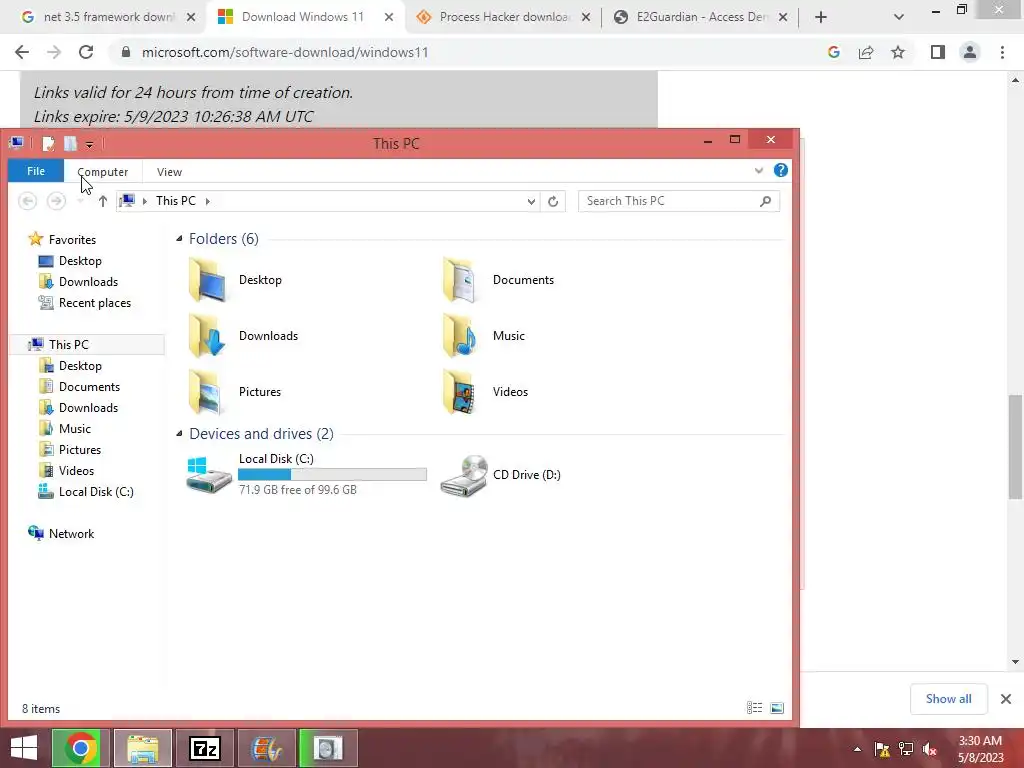This screenshot has width=1024, height=768.
Task: Switch to E2Guardian - Access Denied tab
Action: pos(701,17)
